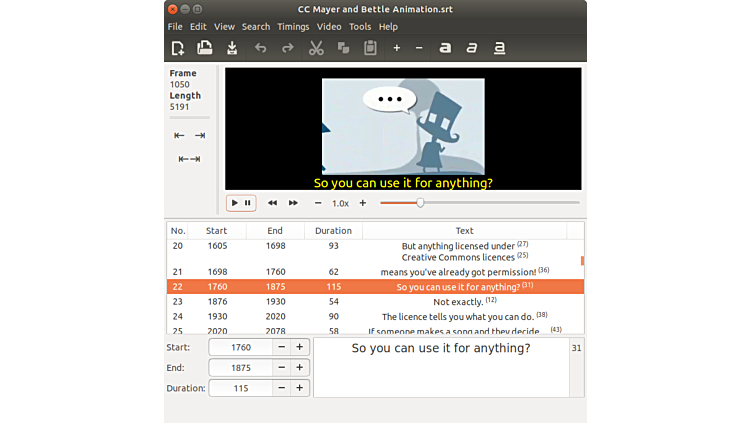The width and height of the screenshot is (752, 423).
Task: Insert a subtitle using the toolbar plus icon
Action: pyautogui.click(x=396, y=48)
